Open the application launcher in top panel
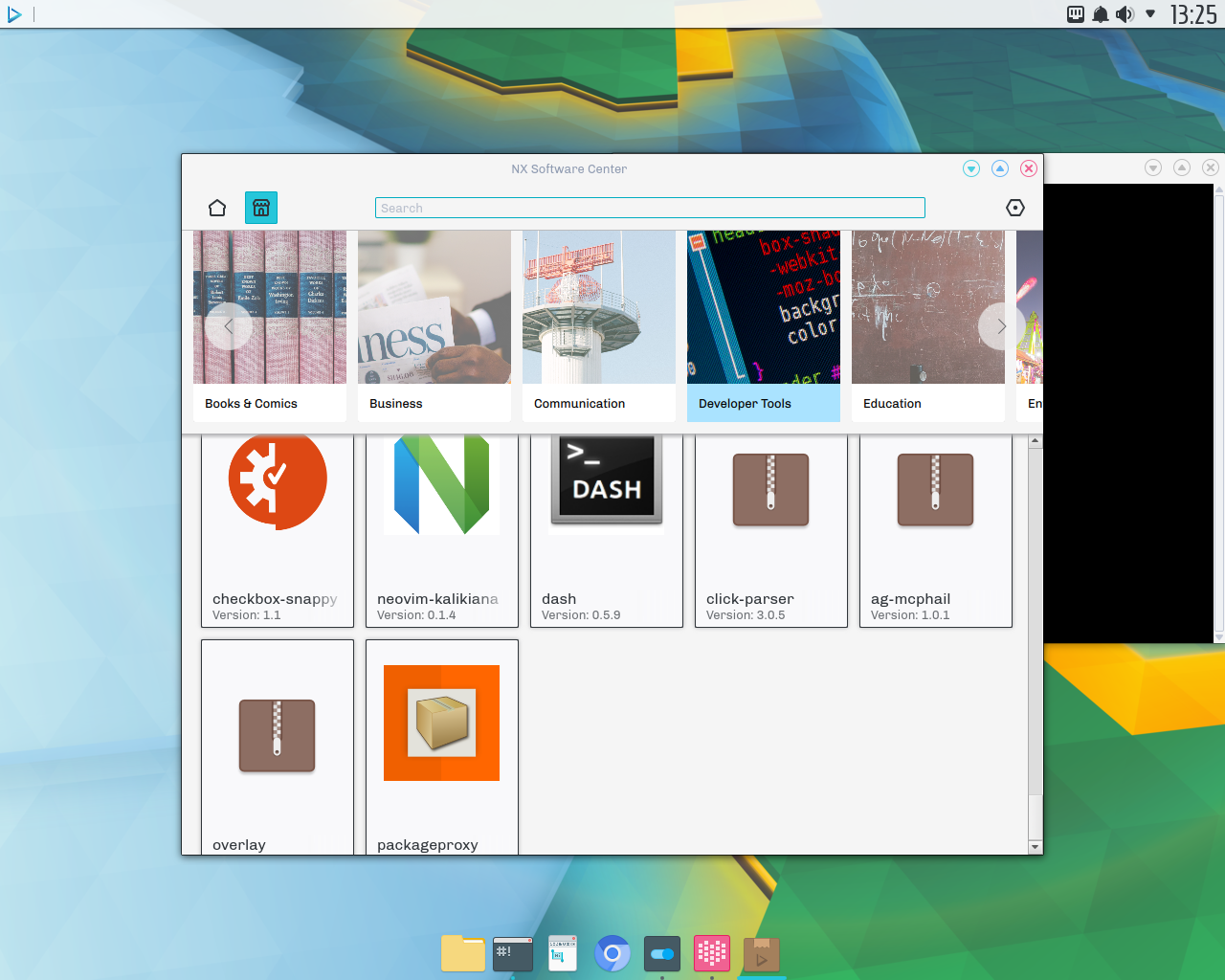1225x980 pixels. click(14, 14)
